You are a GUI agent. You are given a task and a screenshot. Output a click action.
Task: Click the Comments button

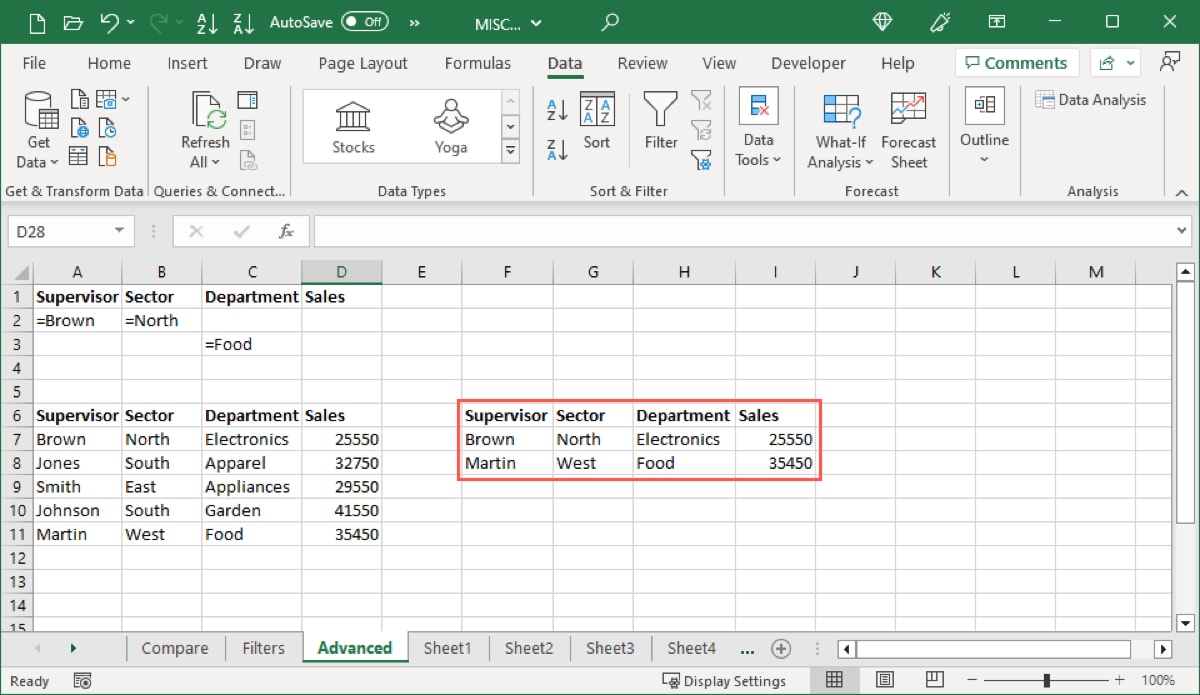point(1016,62)
